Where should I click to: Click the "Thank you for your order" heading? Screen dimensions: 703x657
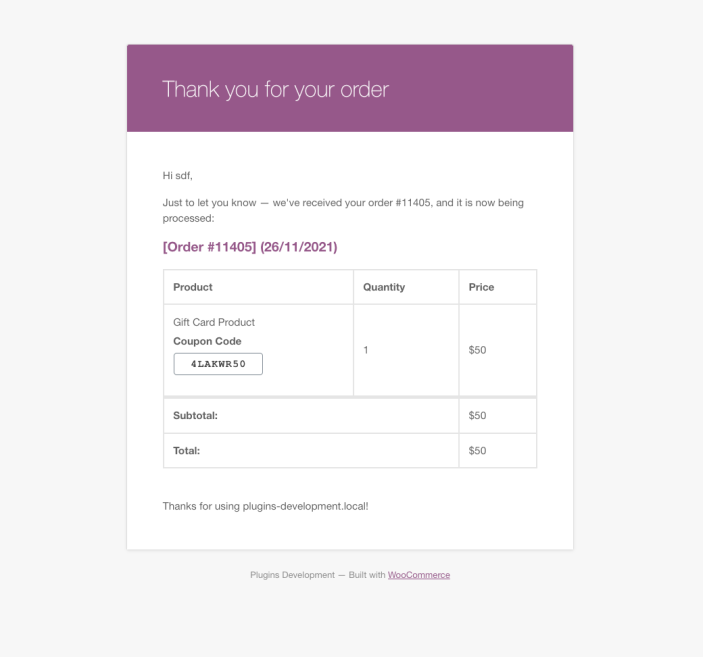tap(275, 89)
